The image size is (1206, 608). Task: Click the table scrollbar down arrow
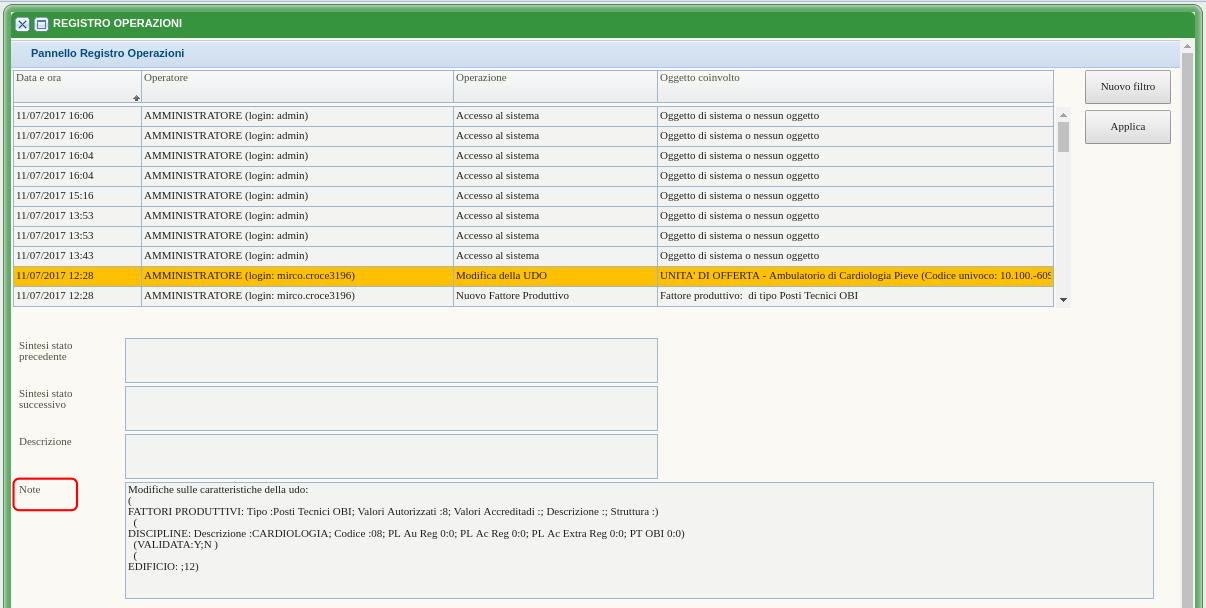[x=1063, y=299]
